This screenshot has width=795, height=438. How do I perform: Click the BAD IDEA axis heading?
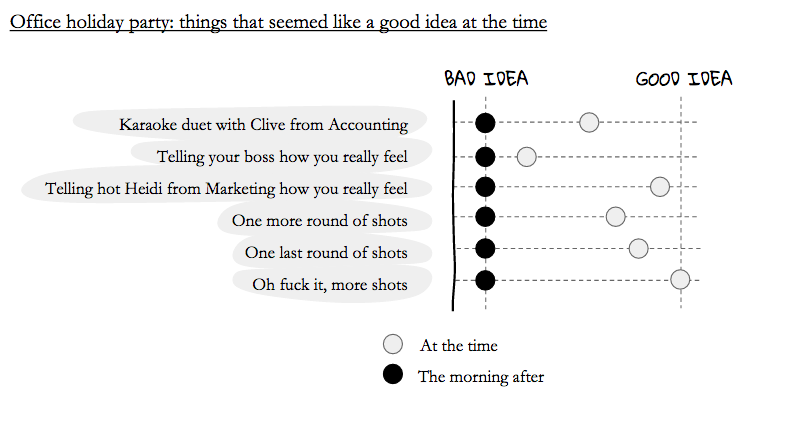pyautogui.click(x=486, y=79)
